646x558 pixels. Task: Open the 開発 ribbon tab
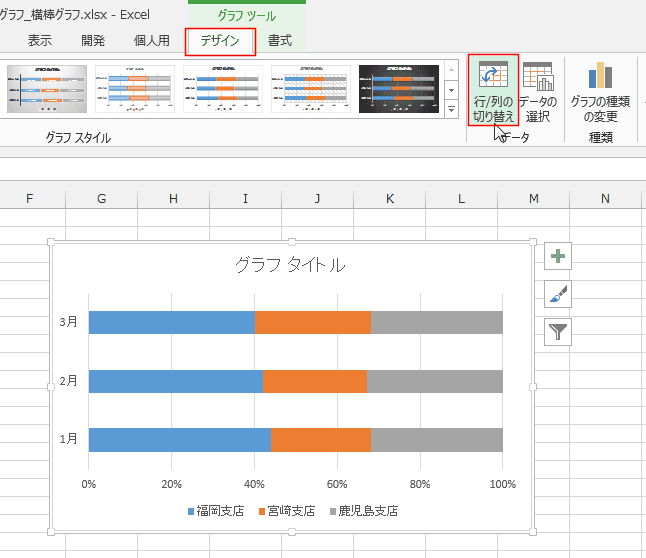pos(93,41)
